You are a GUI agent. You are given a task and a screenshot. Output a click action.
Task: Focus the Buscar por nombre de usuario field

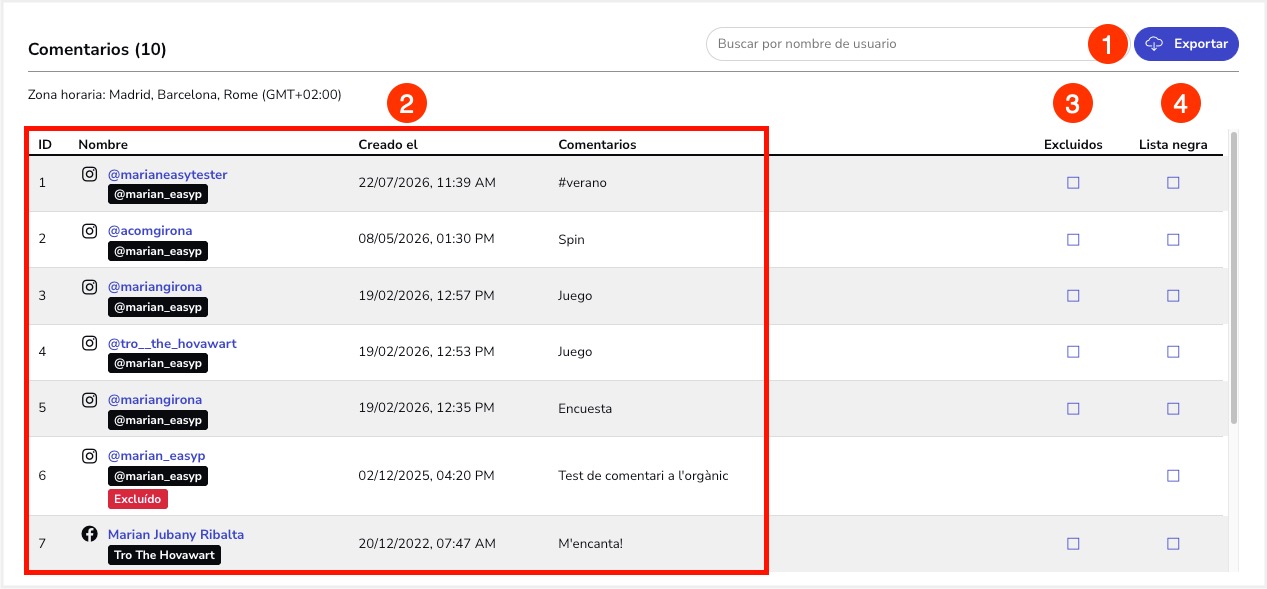point(900,44)
